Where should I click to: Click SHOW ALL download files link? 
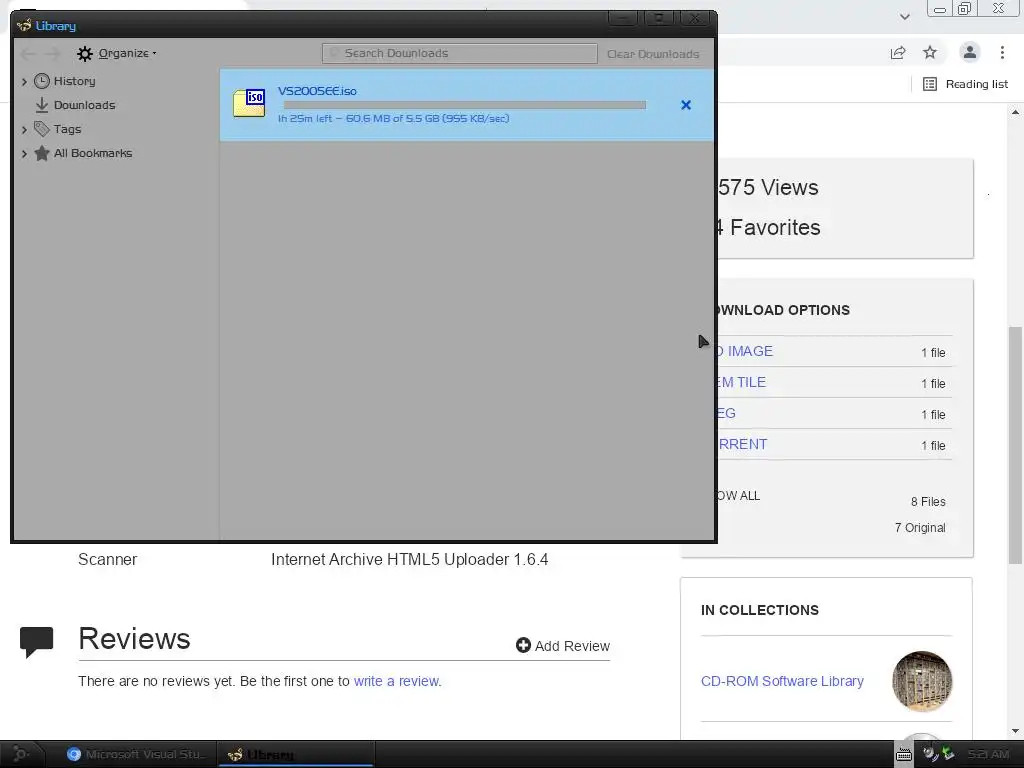click(739, 496)
